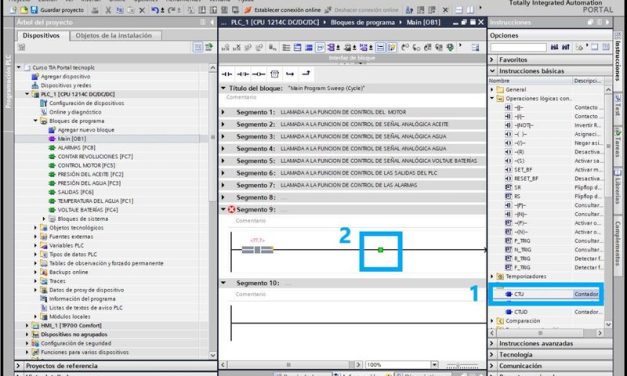Expand Segmento 5 network

(223, 161)
